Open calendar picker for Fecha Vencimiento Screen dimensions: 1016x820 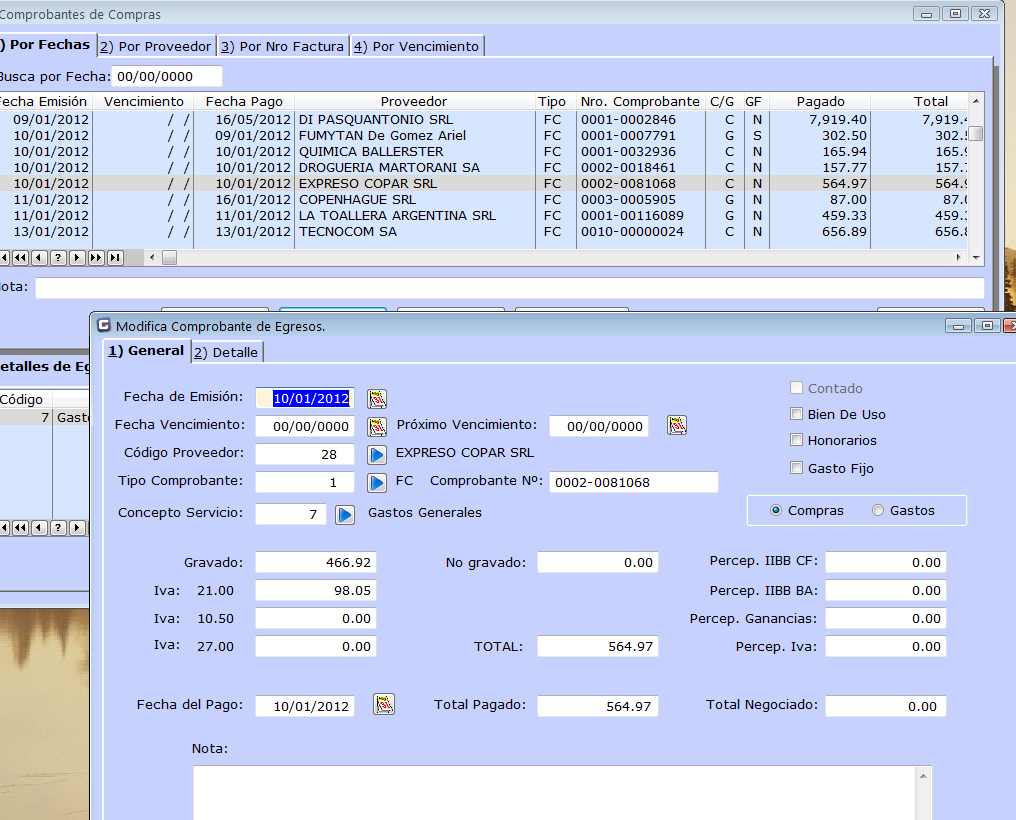pyautogui.click(x=377, y=427)
